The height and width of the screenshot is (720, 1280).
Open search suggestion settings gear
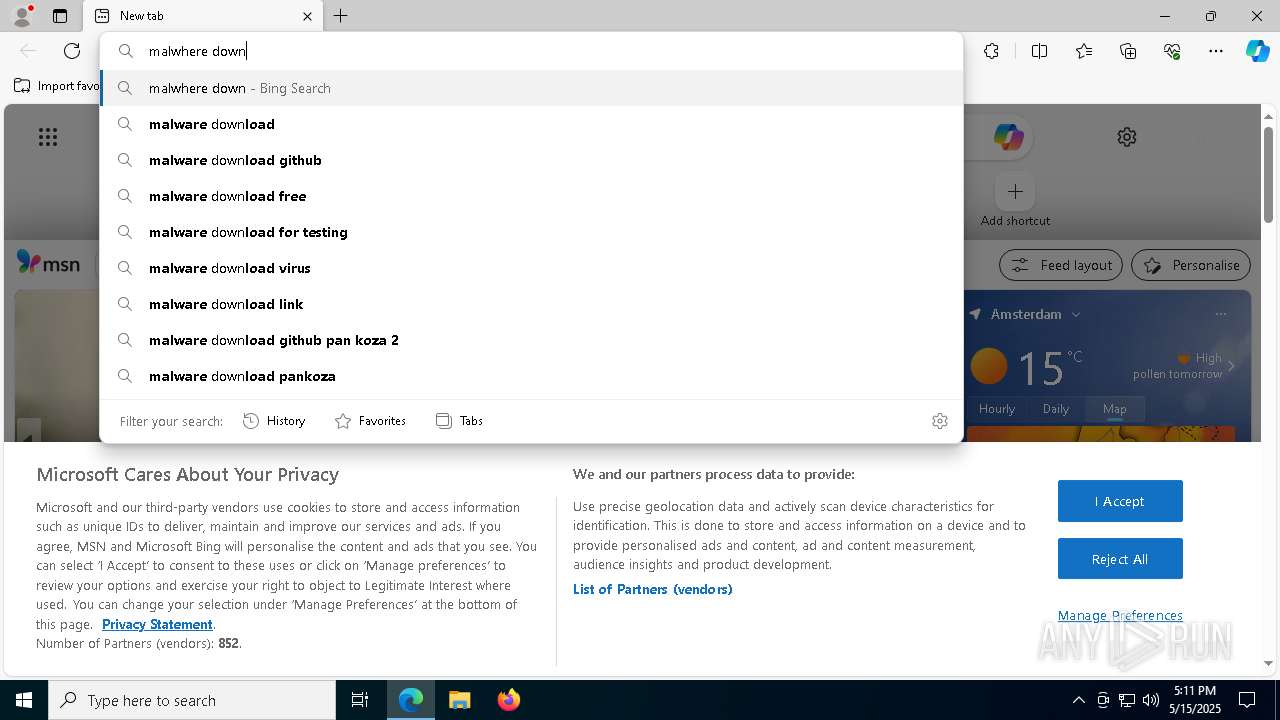tap(939, 421)
